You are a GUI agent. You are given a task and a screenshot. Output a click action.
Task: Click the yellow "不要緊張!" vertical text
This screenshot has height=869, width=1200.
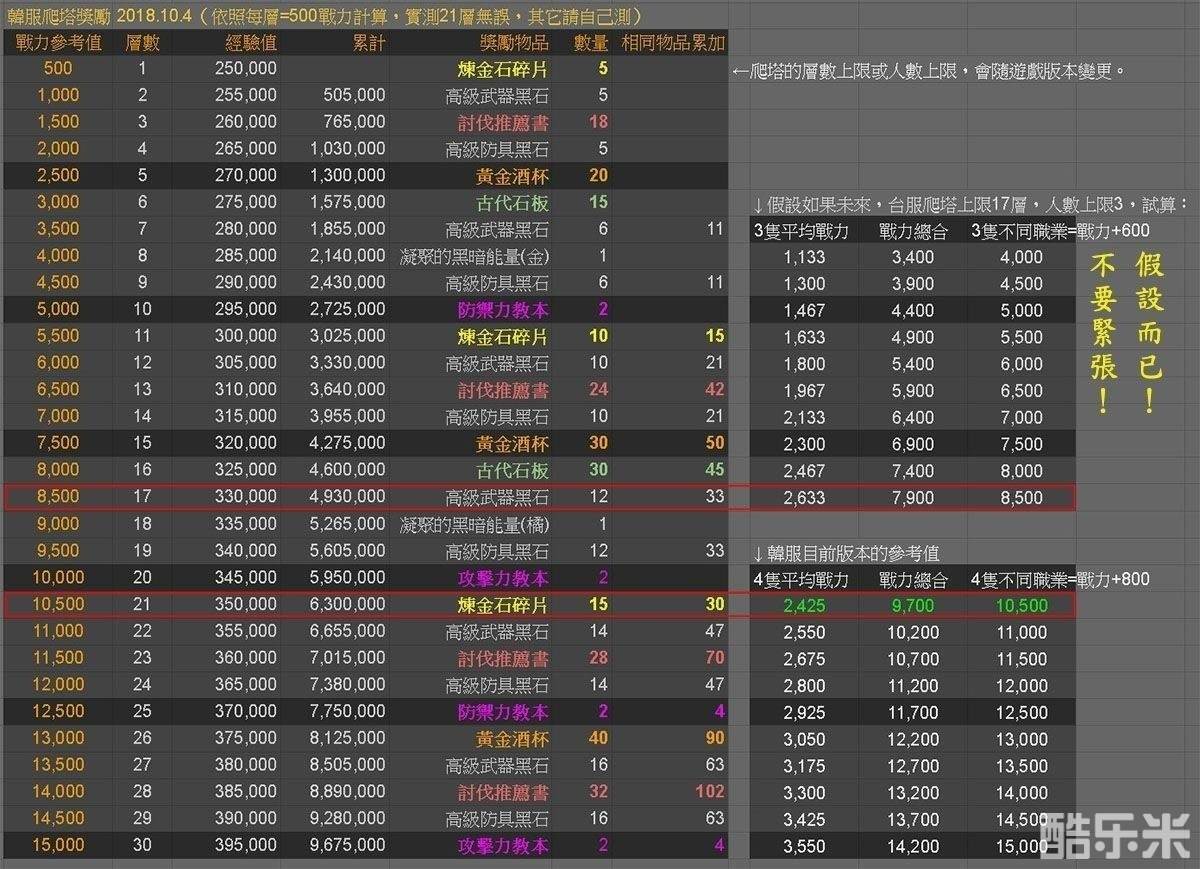pyautogui.click(x=1104, y=335)
